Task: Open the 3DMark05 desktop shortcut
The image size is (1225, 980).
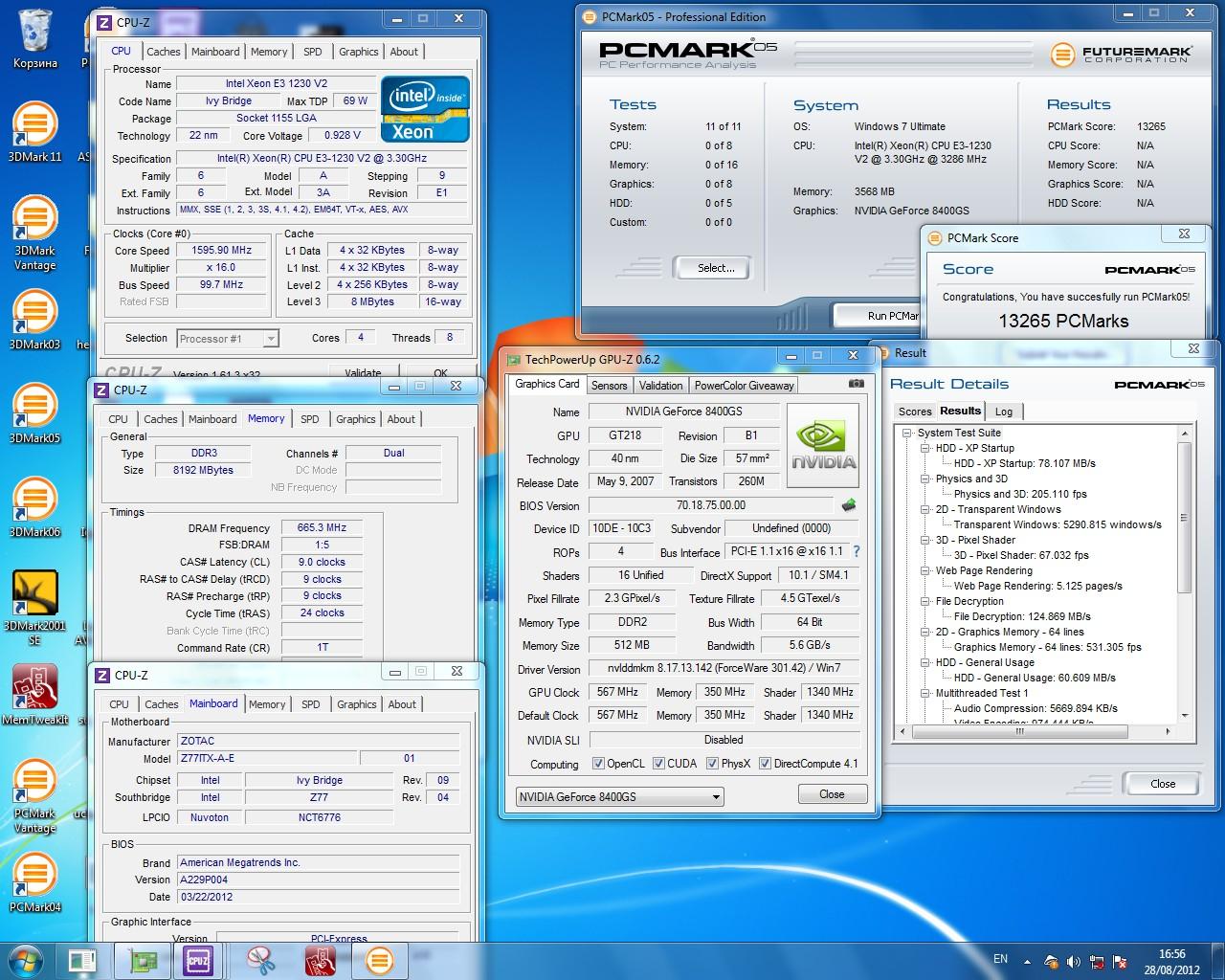Action: [34, 413]
